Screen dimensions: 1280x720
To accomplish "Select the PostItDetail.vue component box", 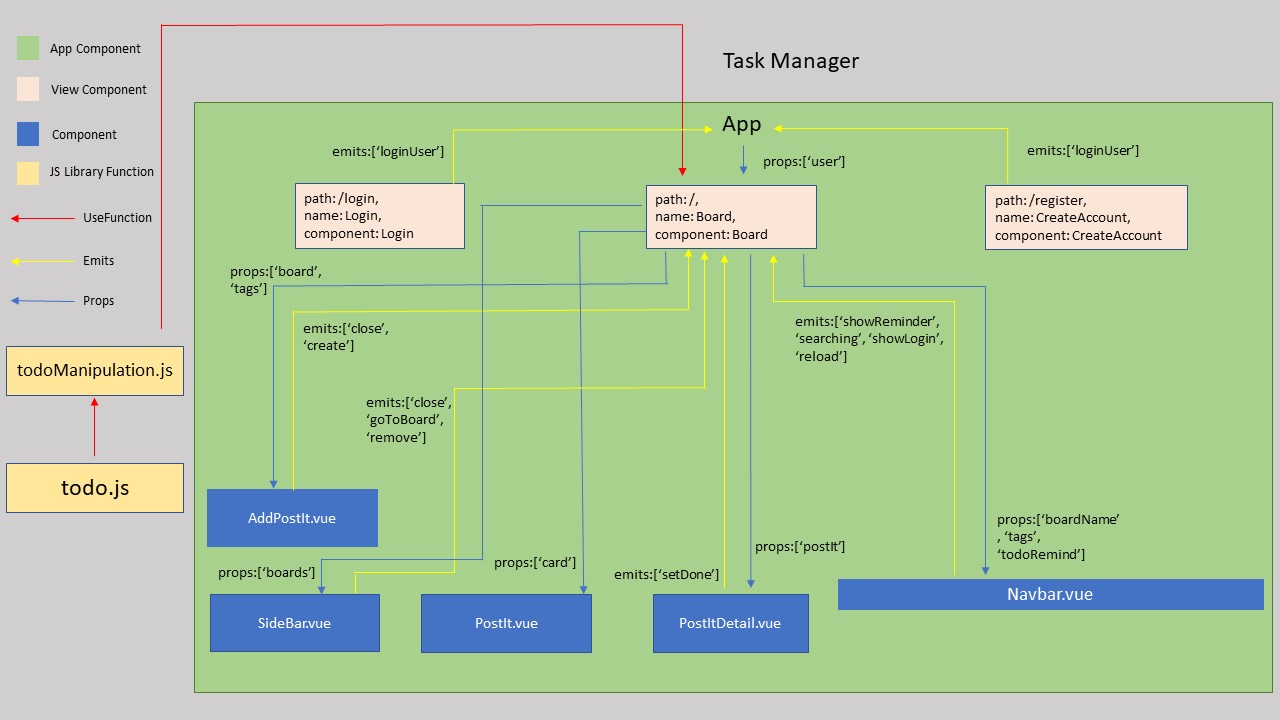I will coord(730,622).
